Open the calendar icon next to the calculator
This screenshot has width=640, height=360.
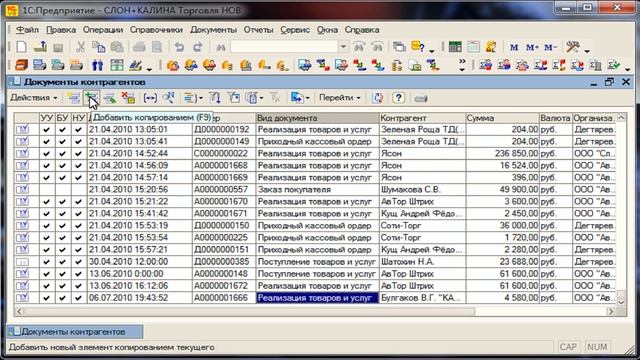(473, 47)
